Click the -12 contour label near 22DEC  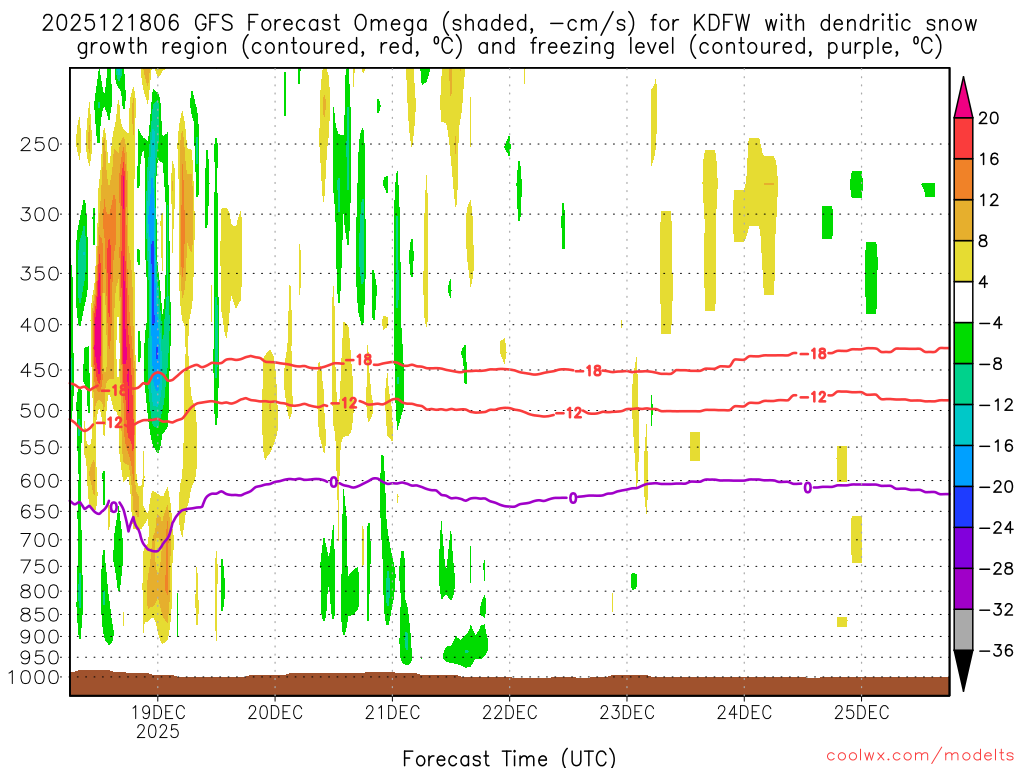pyautogui.click(x=569, y=413)
